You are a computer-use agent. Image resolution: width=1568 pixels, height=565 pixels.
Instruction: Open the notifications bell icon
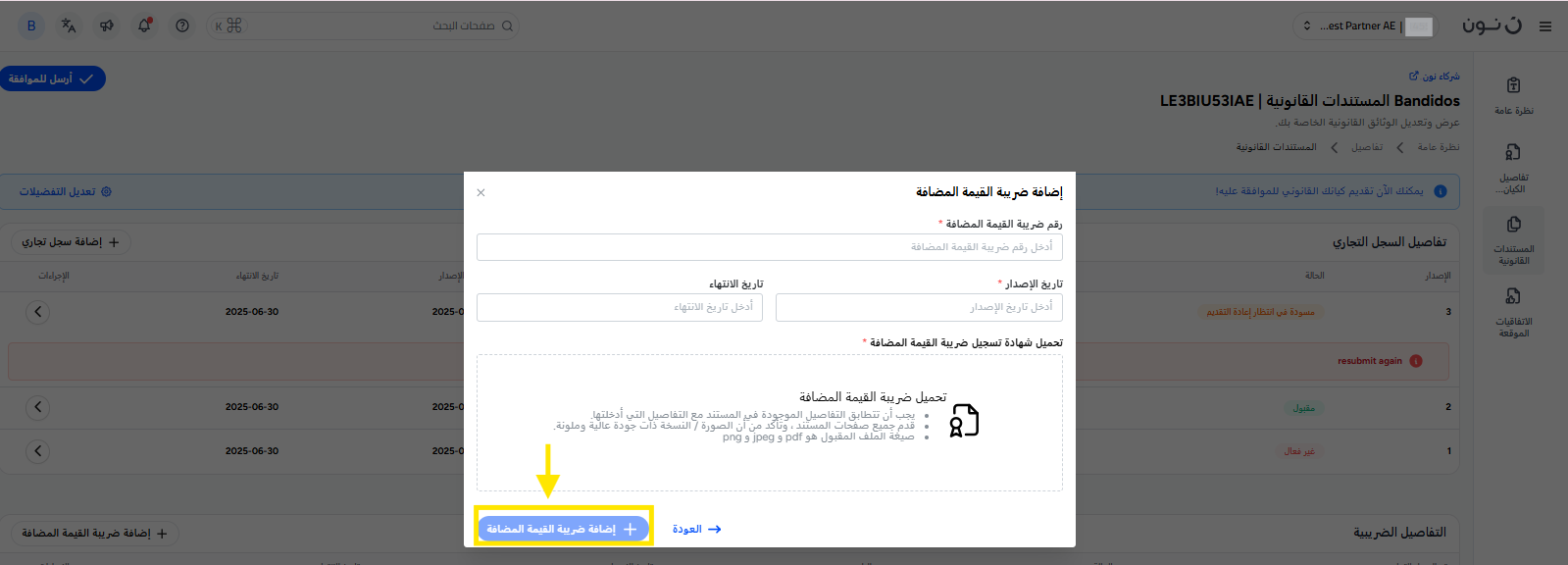click(x=144, y=26)
